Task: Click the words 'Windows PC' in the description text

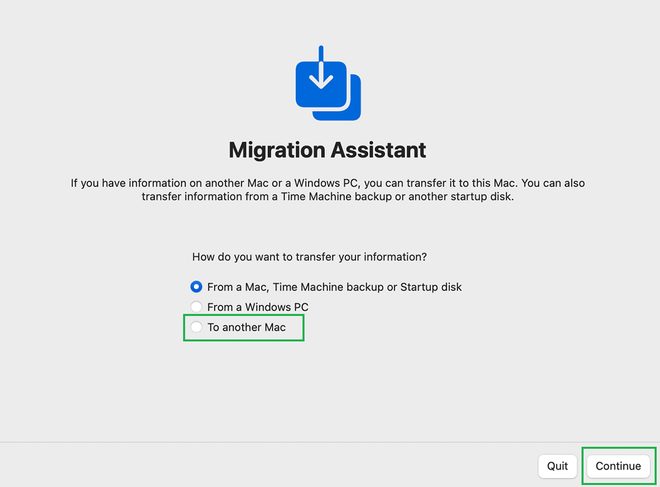Action: click(327, 183)
